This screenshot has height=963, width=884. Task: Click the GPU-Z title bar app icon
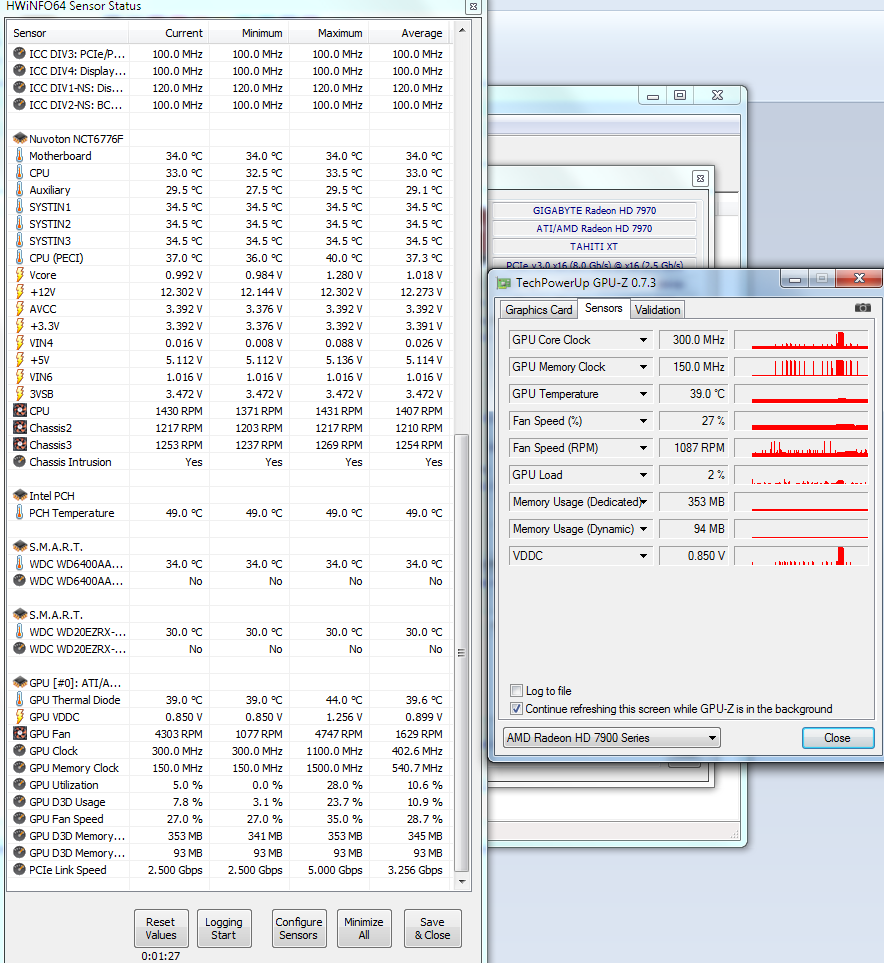(x=504, y=283)
